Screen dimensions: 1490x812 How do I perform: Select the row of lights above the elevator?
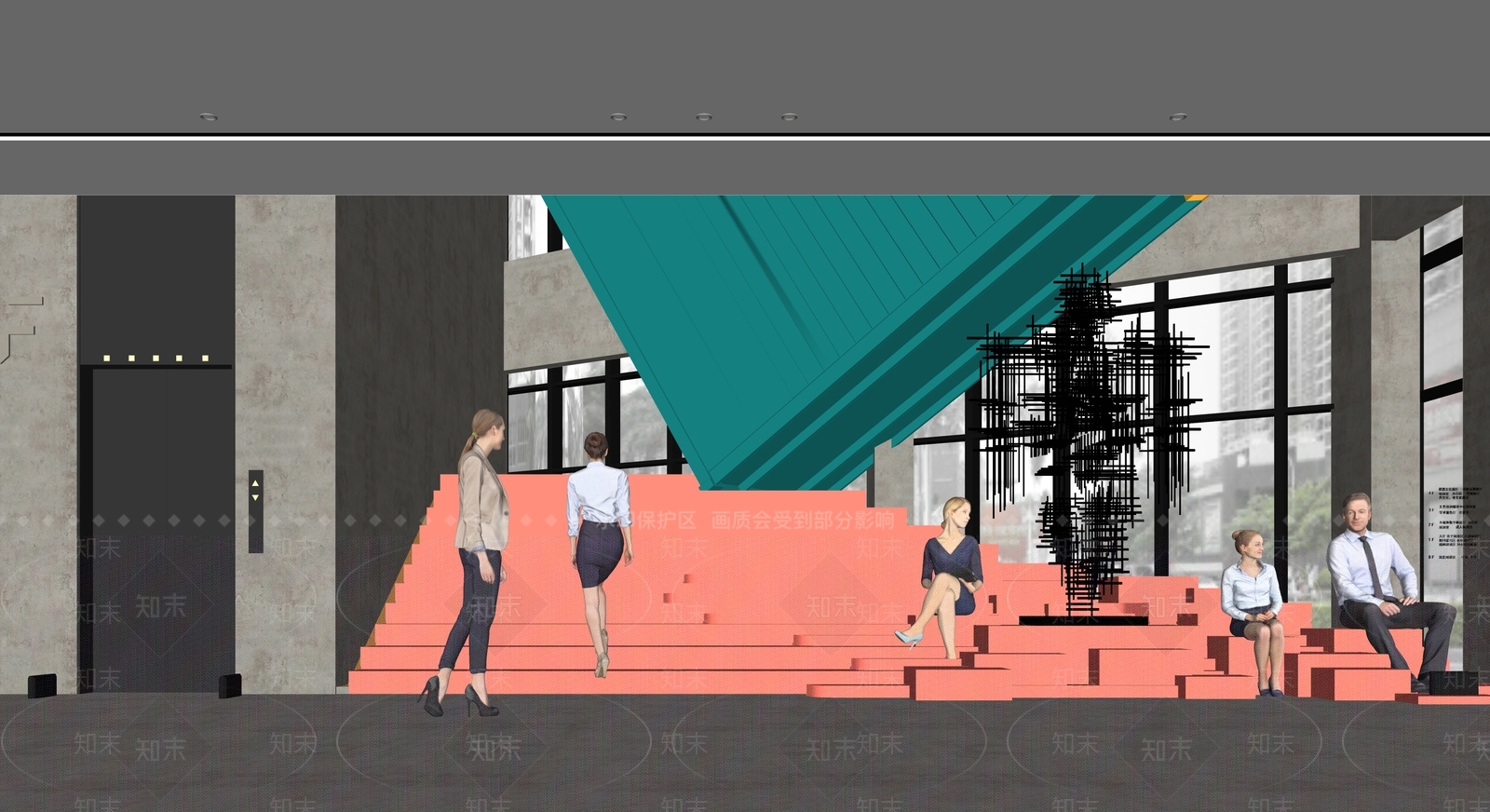(156, 358)
